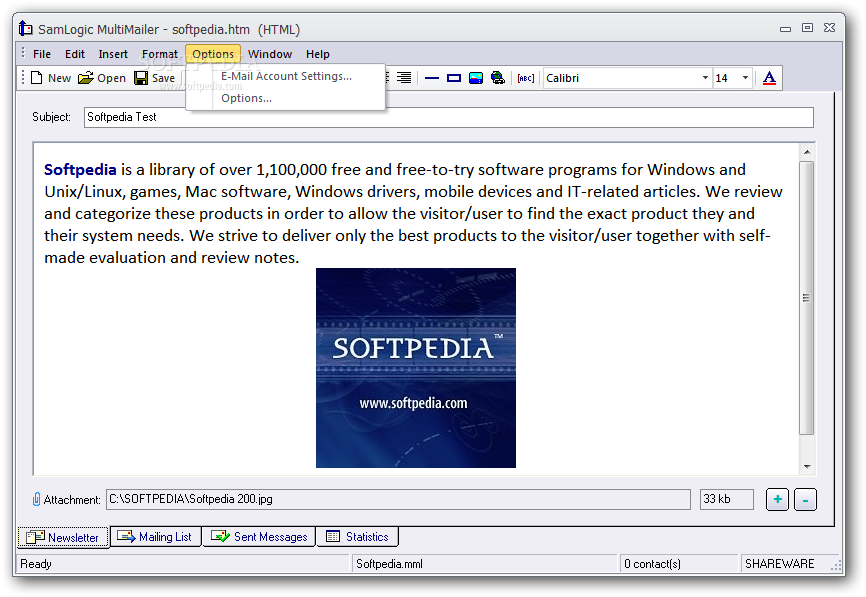
Task: Switch to the Sent Messages tab
Action: point(259,537)
